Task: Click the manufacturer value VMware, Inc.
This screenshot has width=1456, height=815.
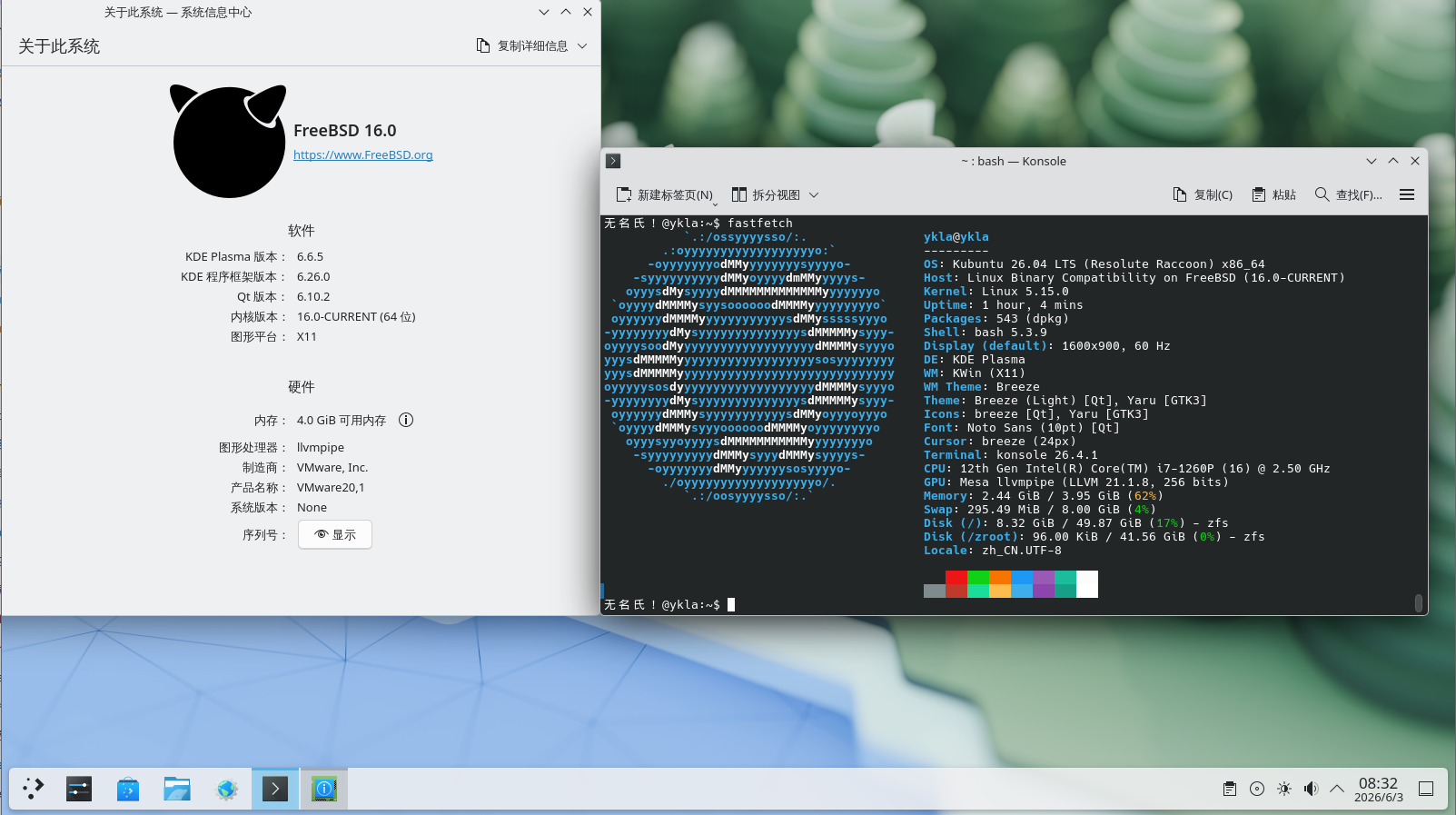Action: pyautogui.click(x=332, y=468)
